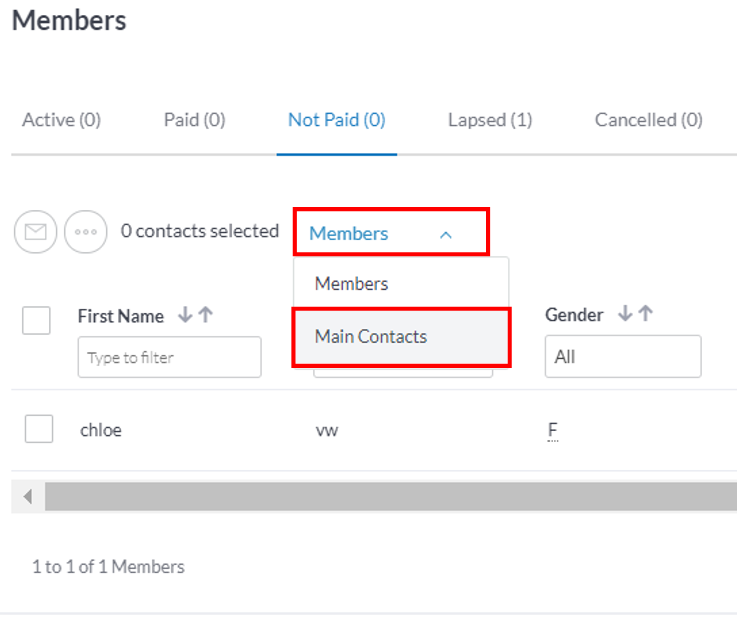Click the envelope email icon
Screen dimensions: 756x619
click(x=35, y=231)
